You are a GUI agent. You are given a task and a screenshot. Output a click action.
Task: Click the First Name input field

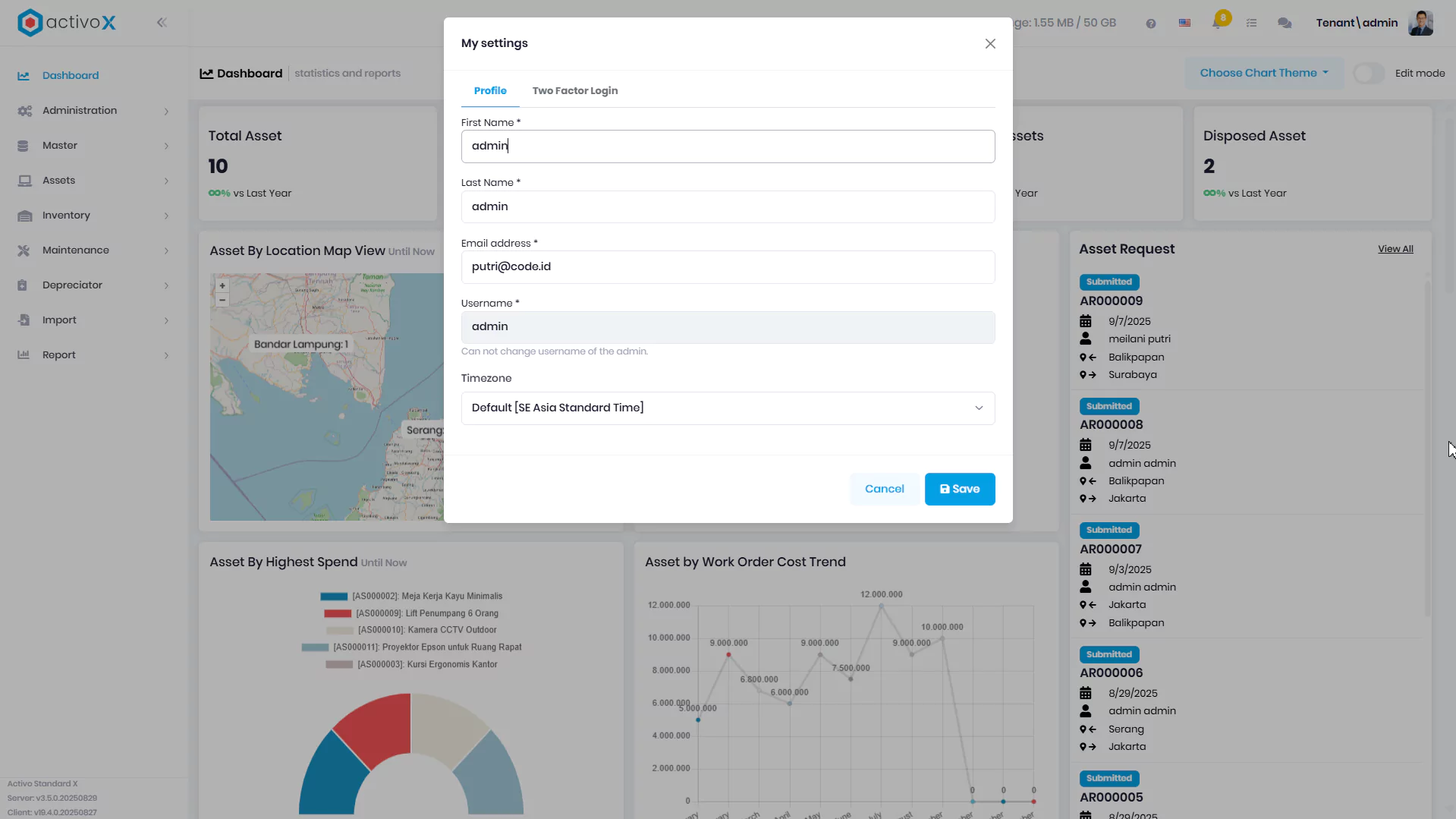tap(728, 146)
